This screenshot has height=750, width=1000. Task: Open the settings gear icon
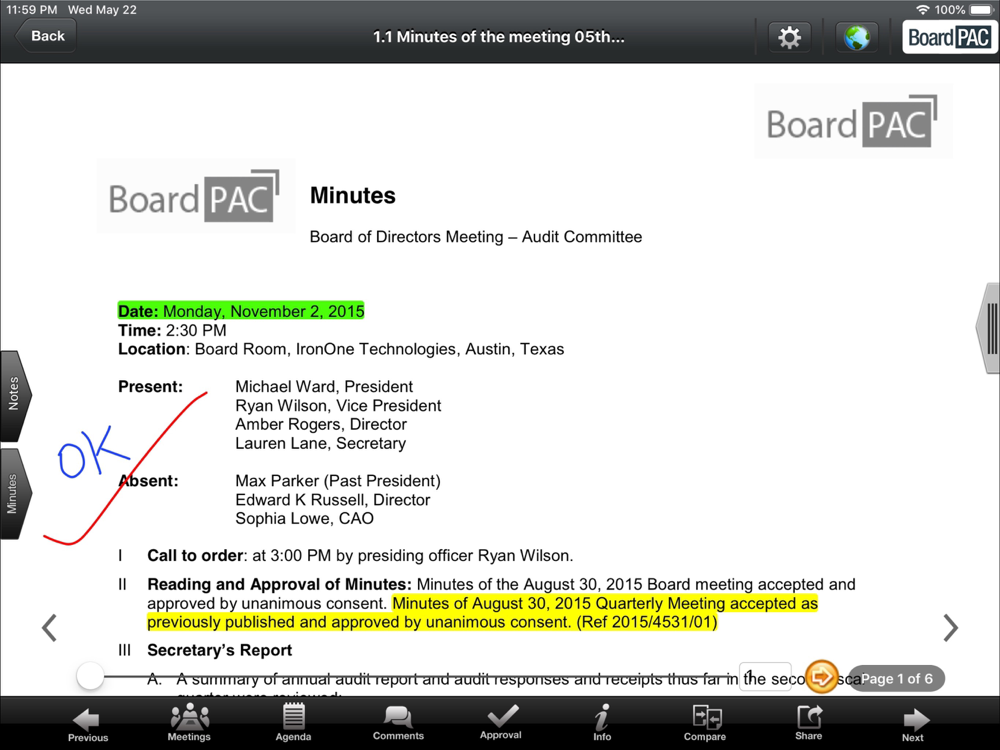[x=789, y=37]
